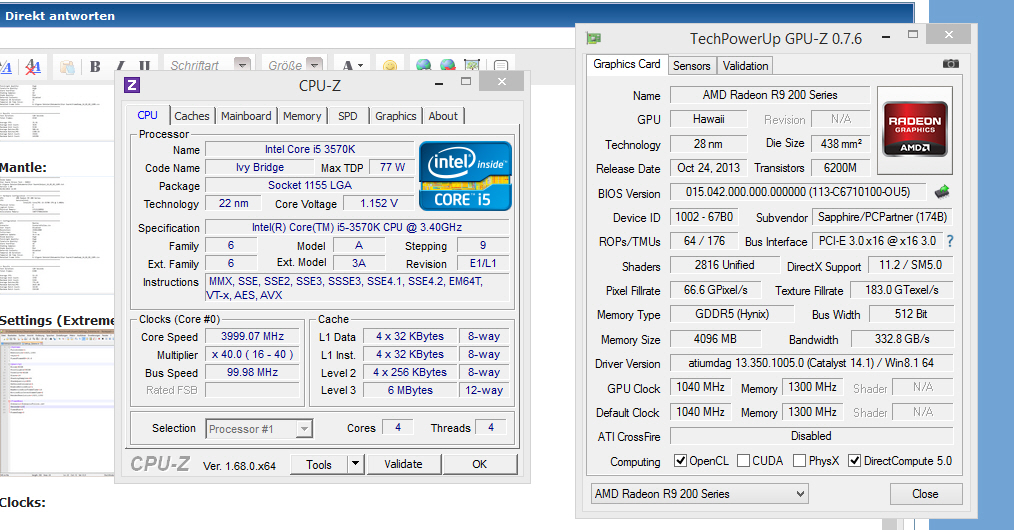Image resolution: width=1014 pixels, height=530 pixels.
Task: Open the Validation tab in GPU-Z
Action: tap(745, 65)
